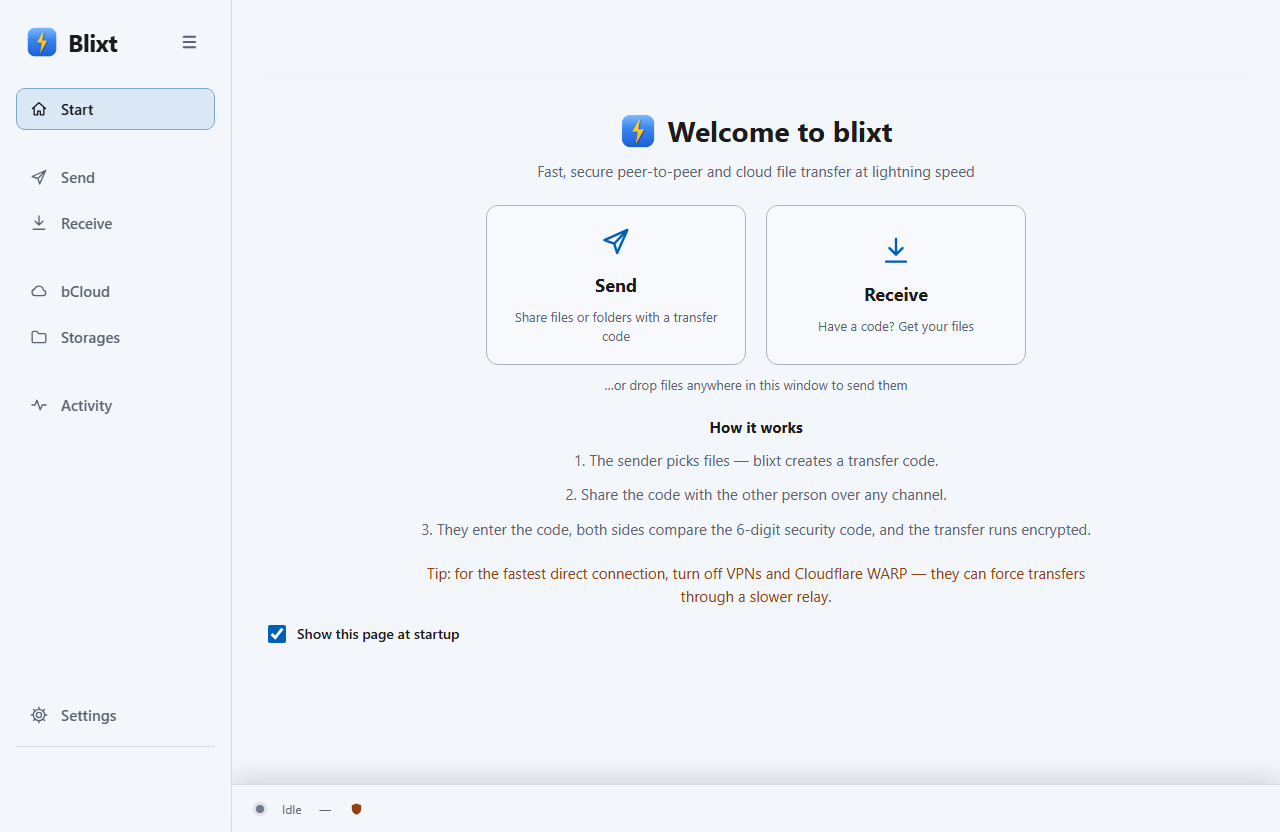Viewport: 1280px width, 832px height.
Task: Click the Activity pulse icon
Action: coord(39,405)
